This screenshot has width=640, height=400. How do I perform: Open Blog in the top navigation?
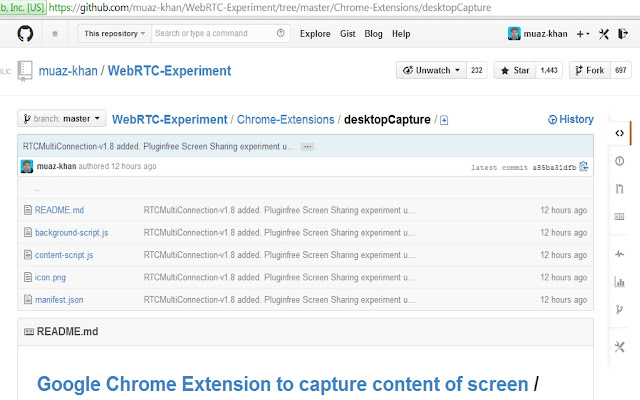tap(373, 34)
